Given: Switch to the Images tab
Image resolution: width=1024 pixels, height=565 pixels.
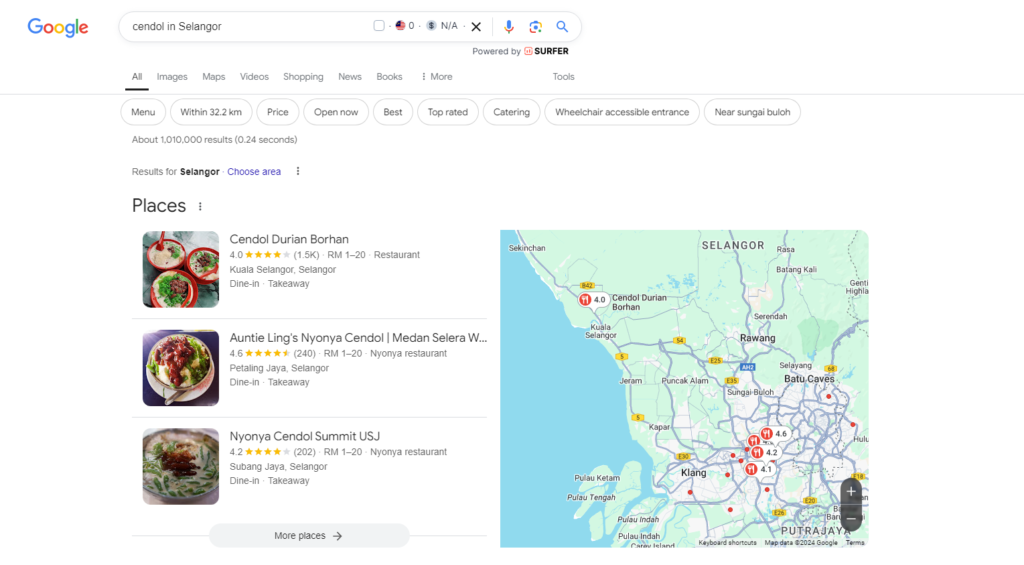Looking at the screenshot, I should (172, 76).
